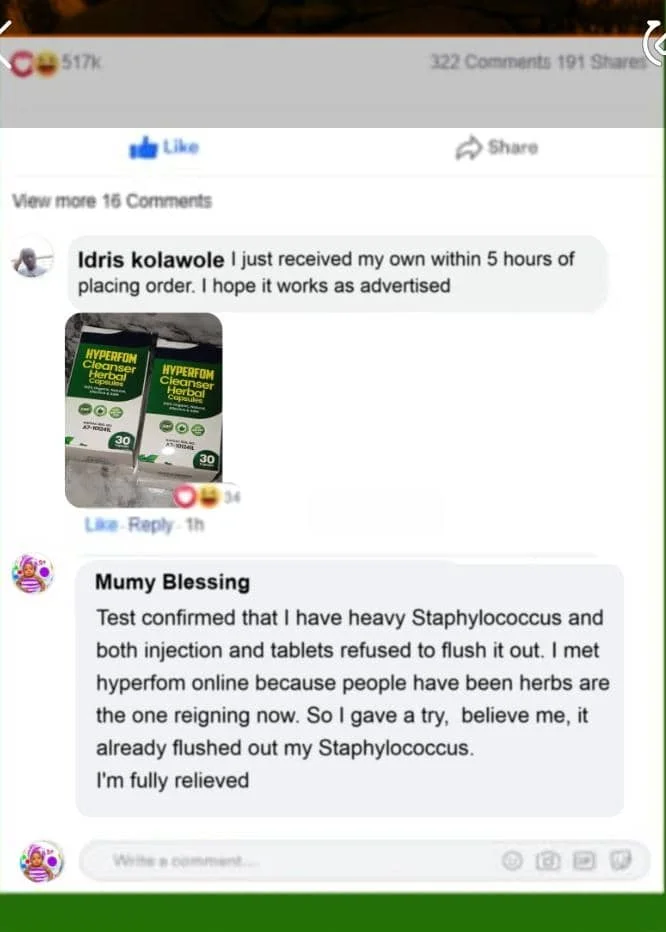Screen dimensions: 666x932
Task: Open the Hyperfom Cleanser product photo
Action: point(143,410)
